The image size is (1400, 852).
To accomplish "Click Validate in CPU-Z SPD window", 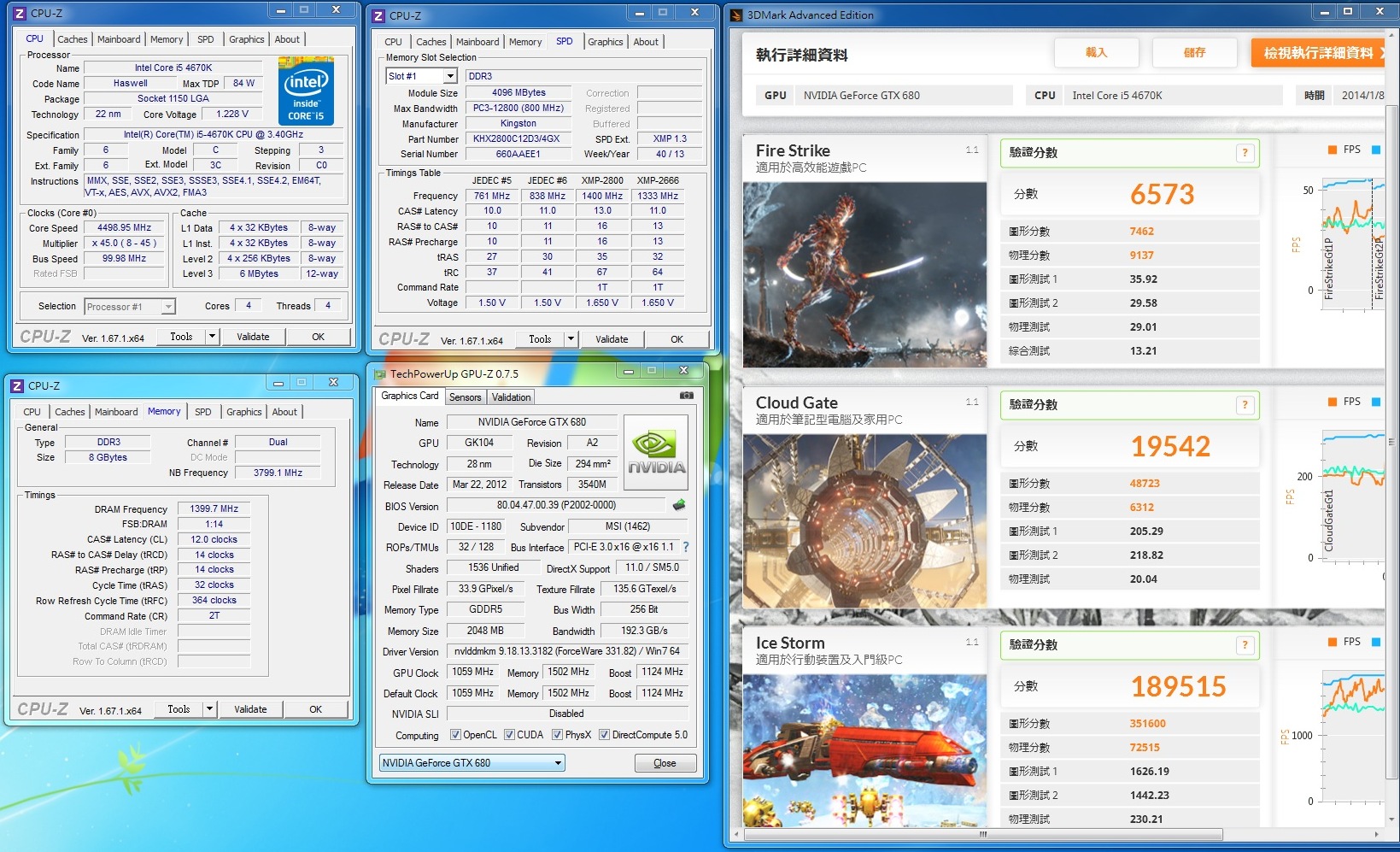I will point(612,339).
